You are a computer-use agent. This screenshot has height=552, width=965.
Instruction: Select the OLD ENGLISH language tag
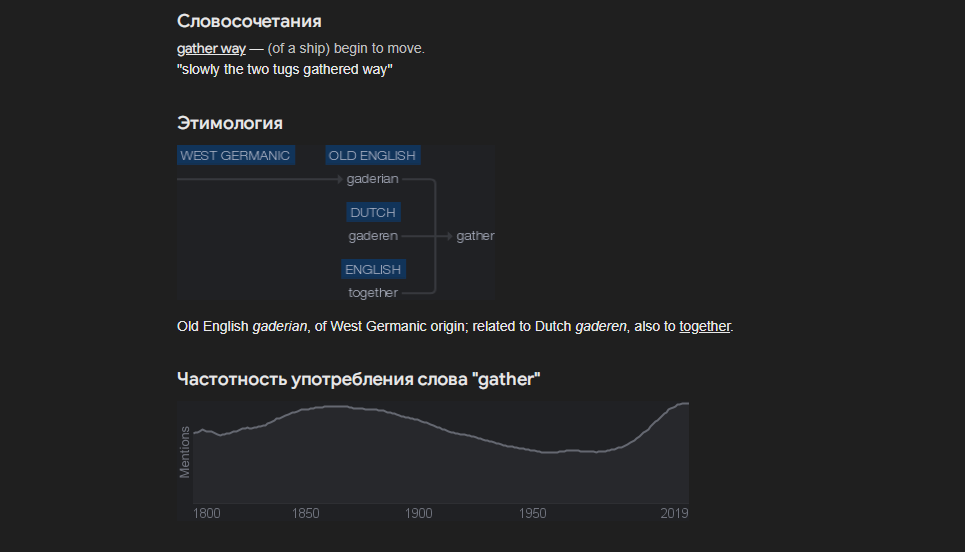(x=372, y=155)
